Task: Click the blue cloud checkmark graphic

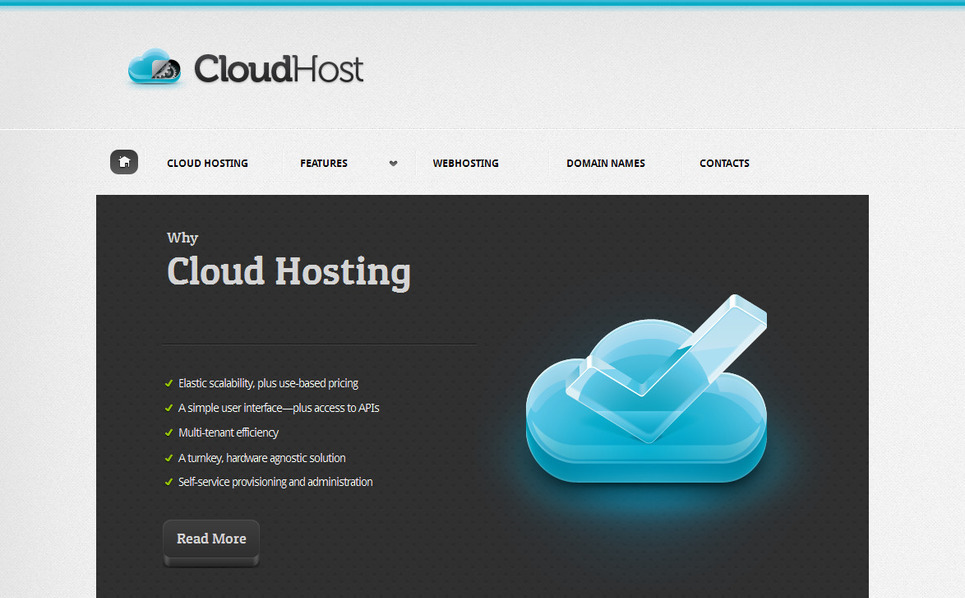Action: click(646, 390)
